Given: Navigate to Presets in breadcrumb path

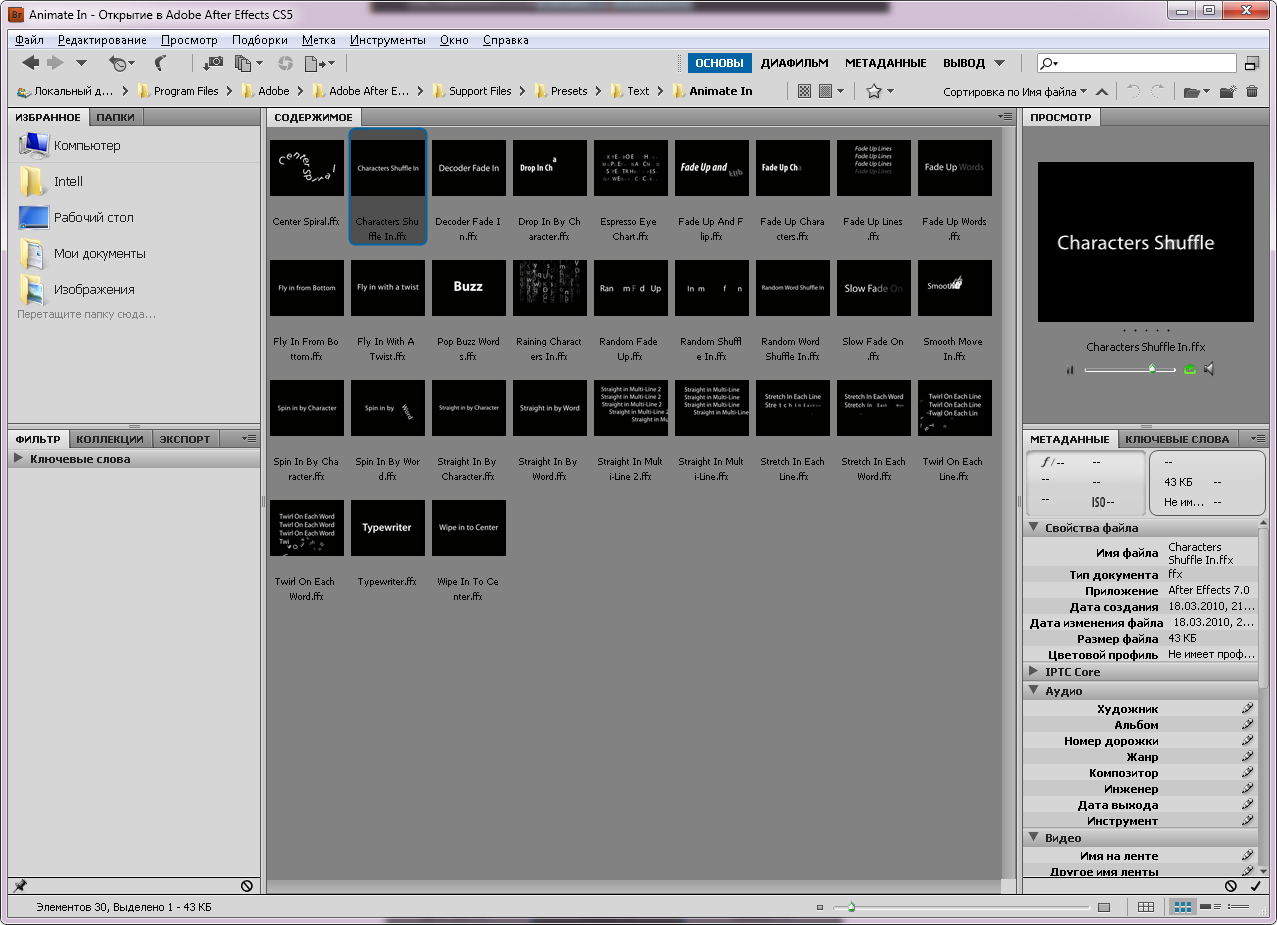Looking at the screenshot, I should click(x=569, y=91).
